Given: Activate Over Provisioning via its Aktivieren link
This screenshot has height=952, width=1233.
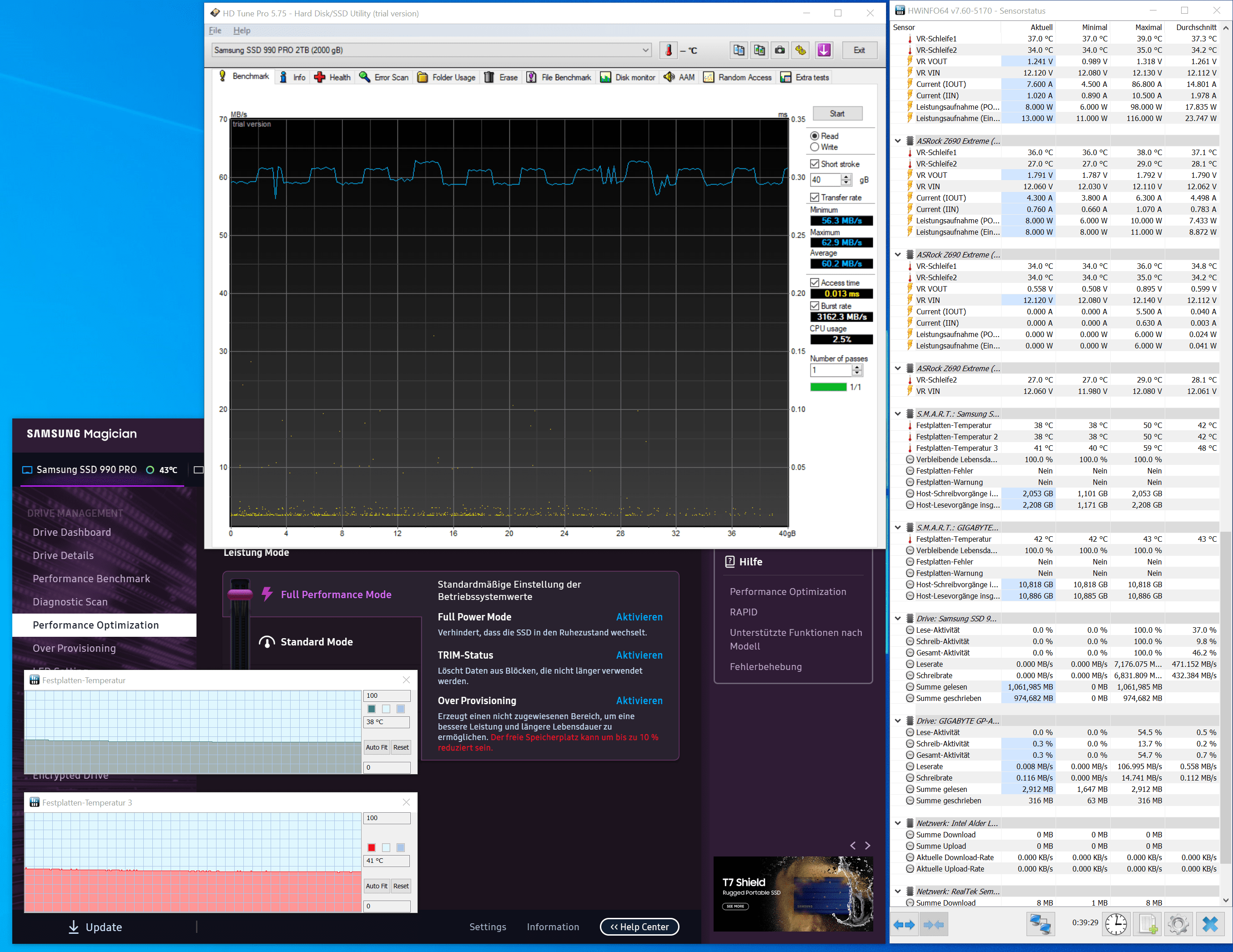Looking at the screenshot, I should pyautogui.click(x=639, y=700).
